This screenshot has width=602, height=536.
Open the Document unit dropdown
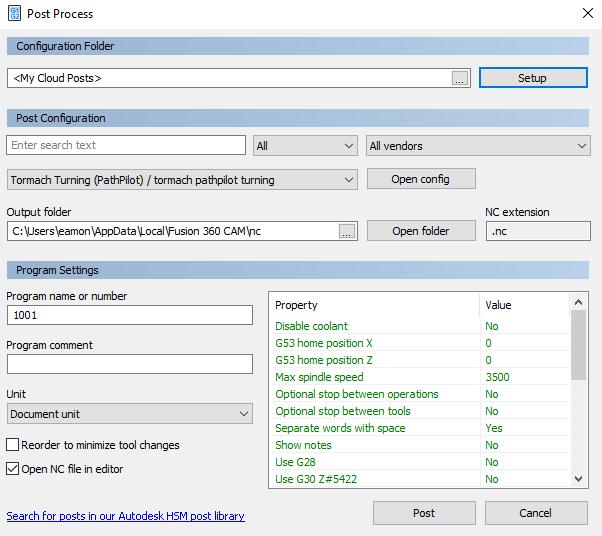[x=130, y=414]
